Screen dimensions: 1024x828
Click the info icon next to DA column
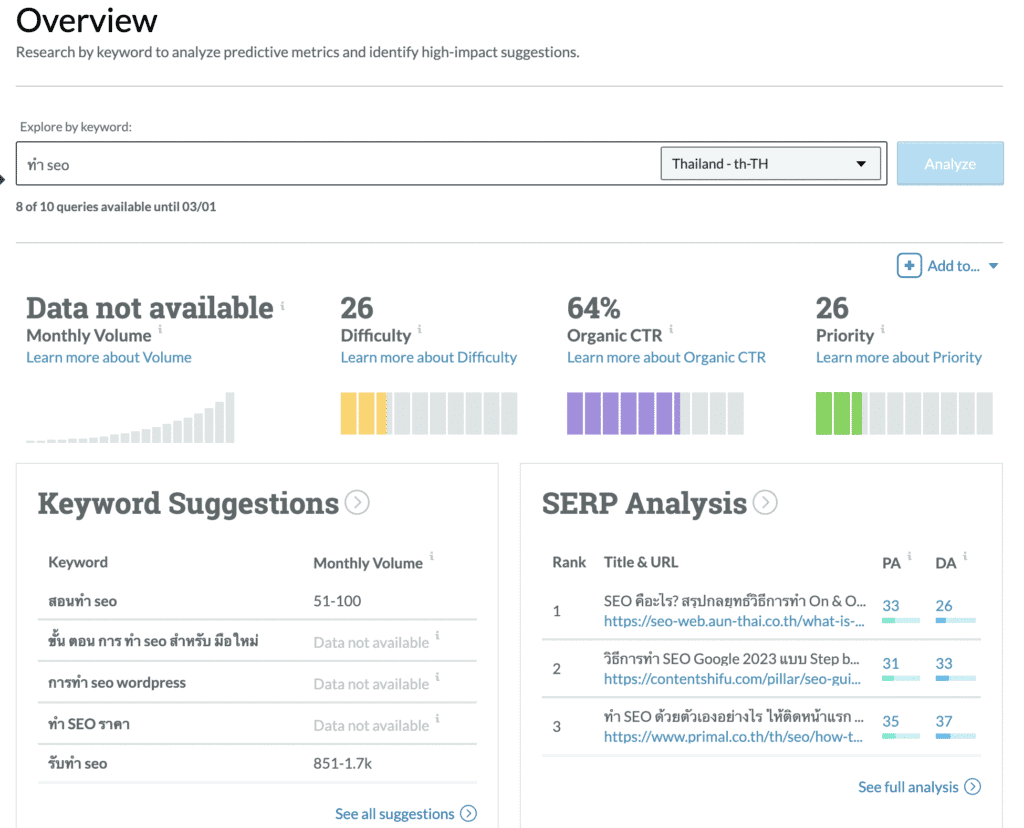pos(964,557)
